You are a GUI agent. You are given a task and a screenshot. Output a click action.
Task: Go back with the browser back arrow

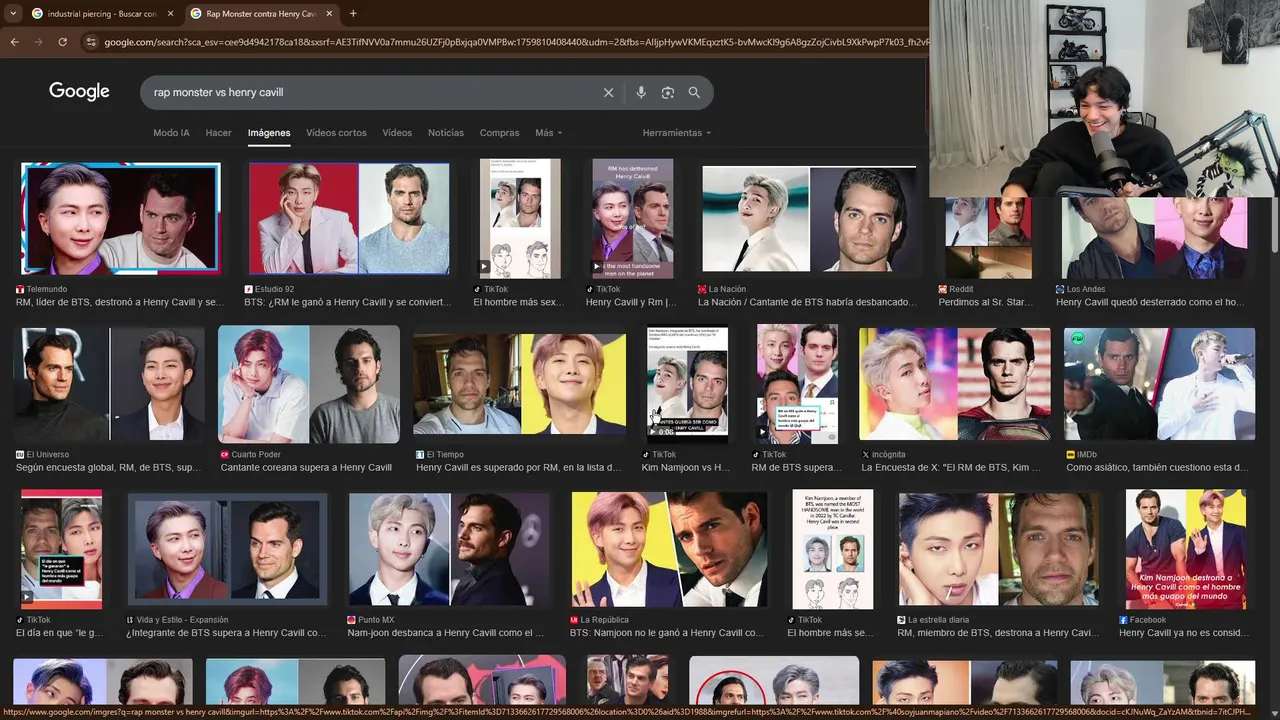14,42
